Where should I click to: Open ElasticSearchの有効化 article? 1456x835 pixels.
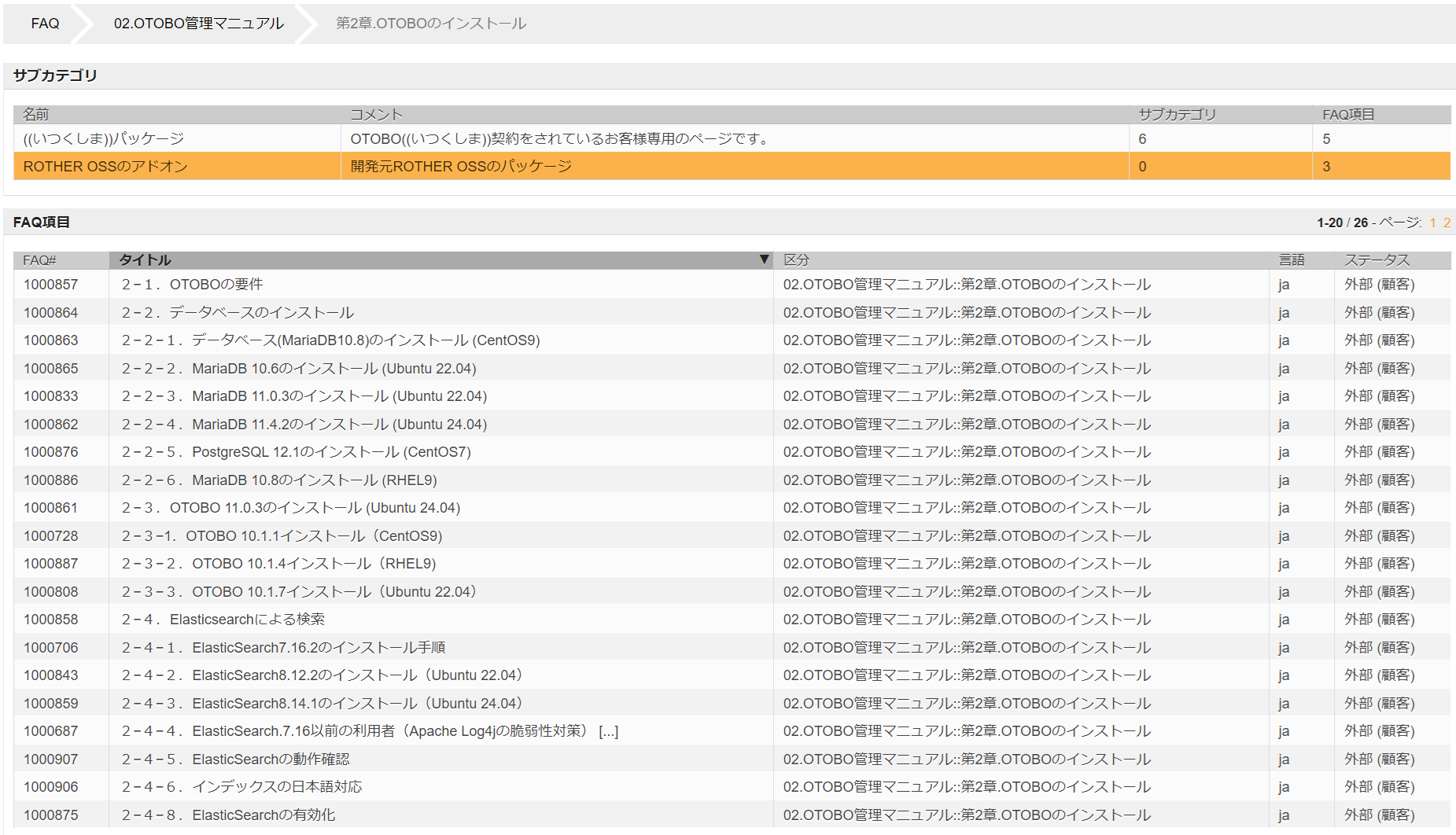pos(228,815)
